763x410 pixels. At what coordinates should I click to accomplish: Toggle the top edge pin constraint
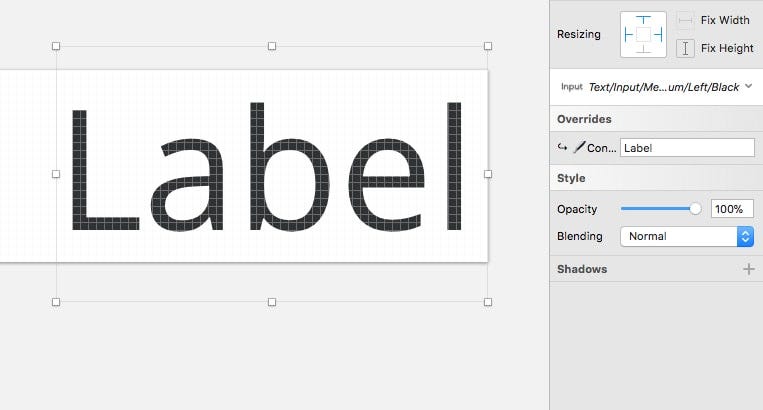pyautogui.click(x=643, y=20)
